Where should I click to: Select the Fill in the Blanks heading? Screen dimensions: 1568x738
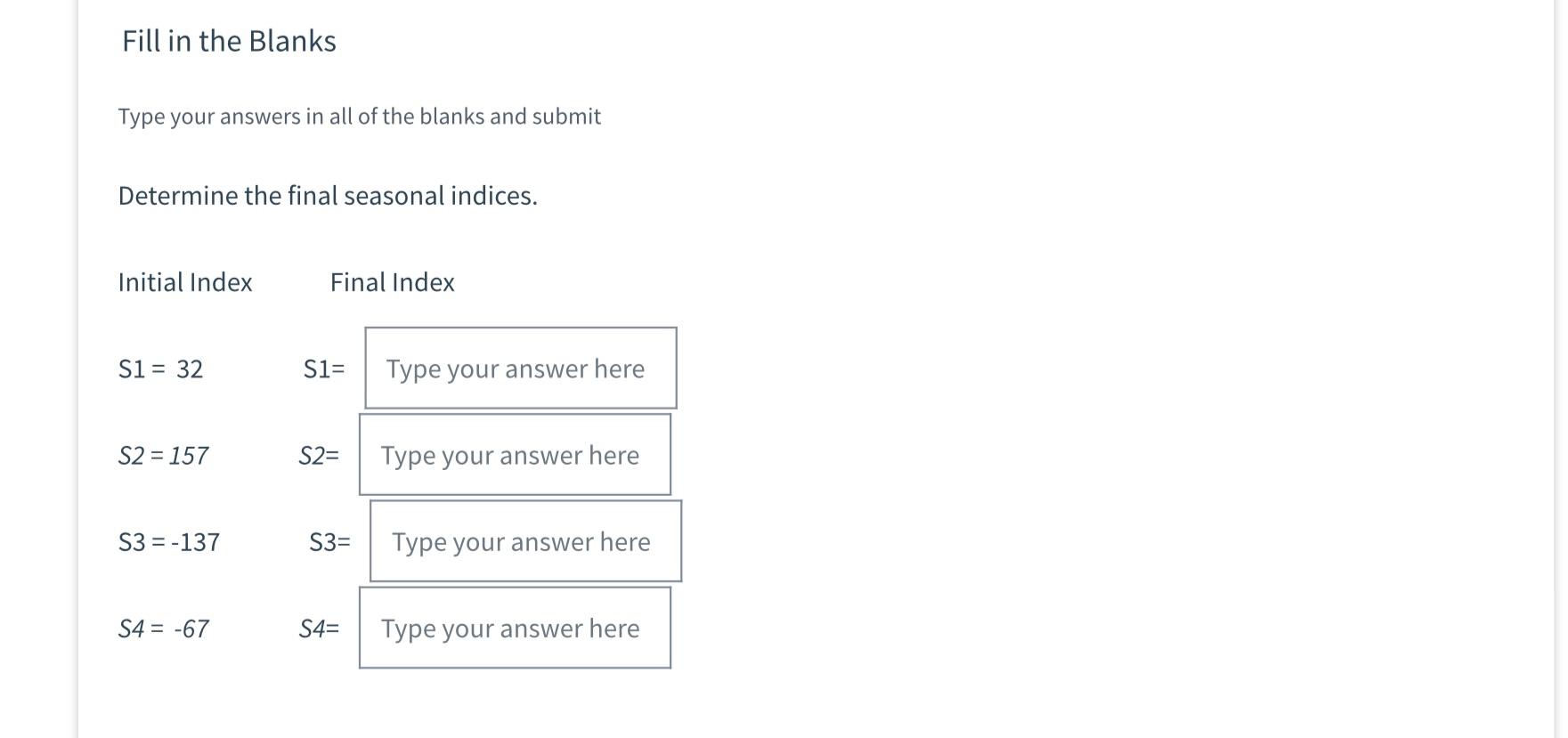click(229, 40)
